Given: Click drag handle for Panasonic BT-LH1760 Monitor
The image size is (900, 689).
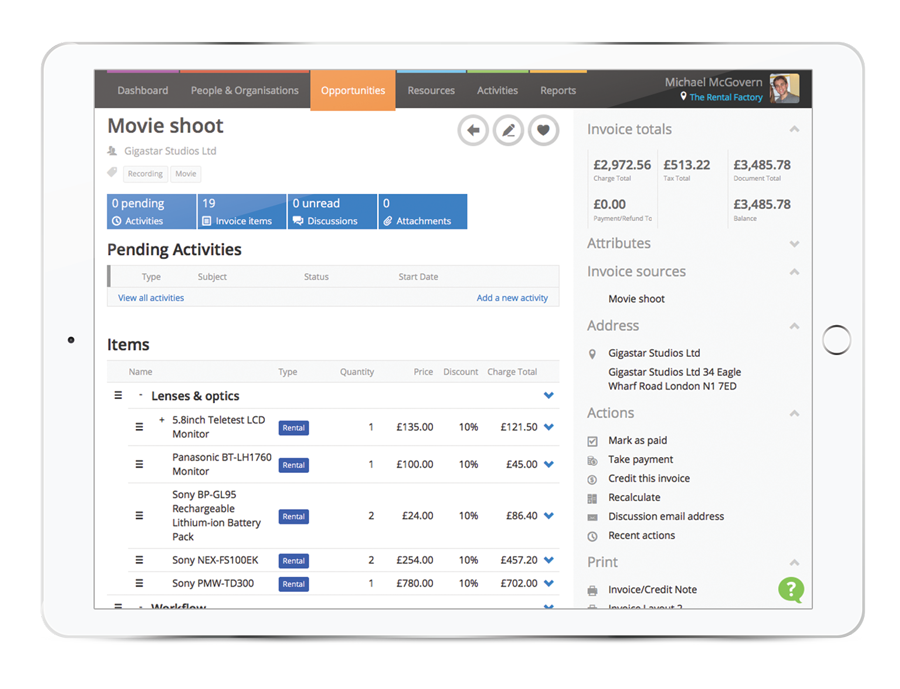Looking at the screenshot, I should point(139,464).
